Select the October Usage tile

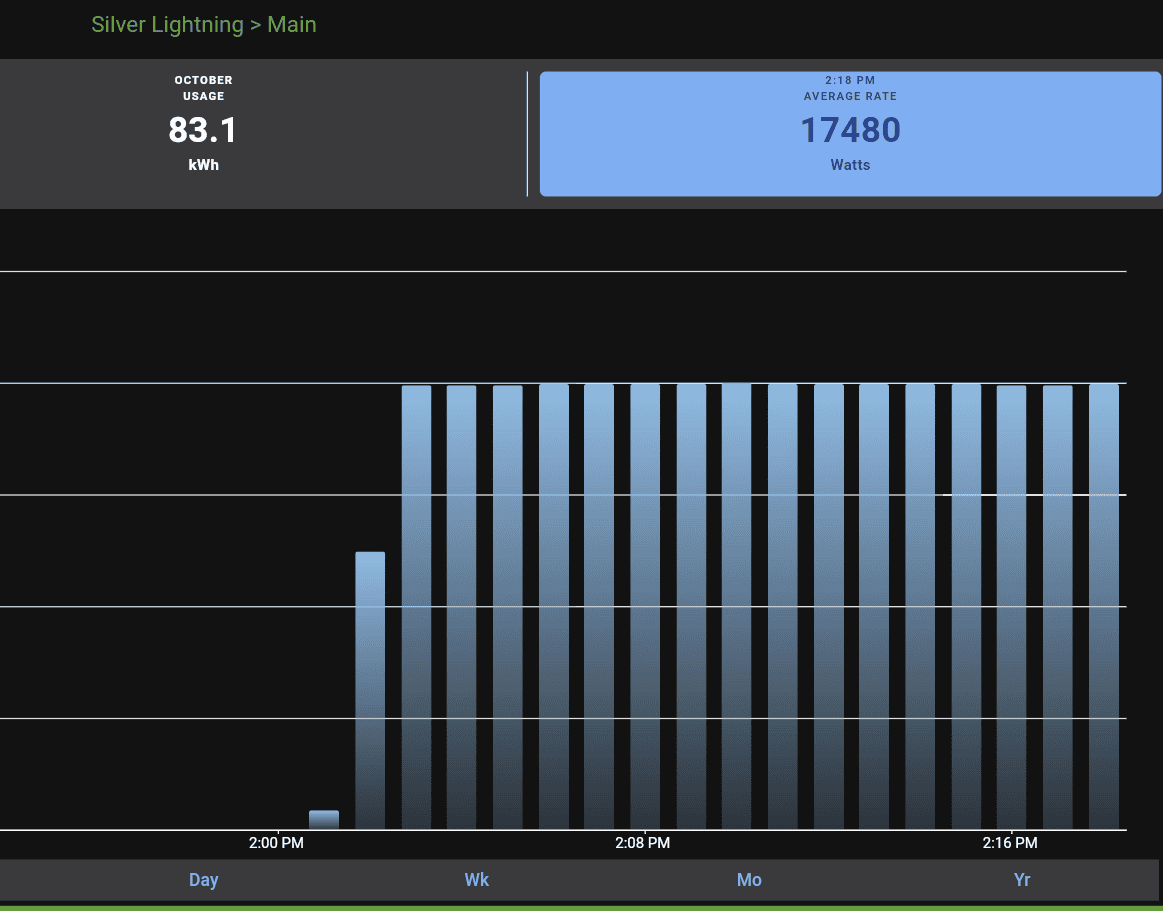(203, 133)
